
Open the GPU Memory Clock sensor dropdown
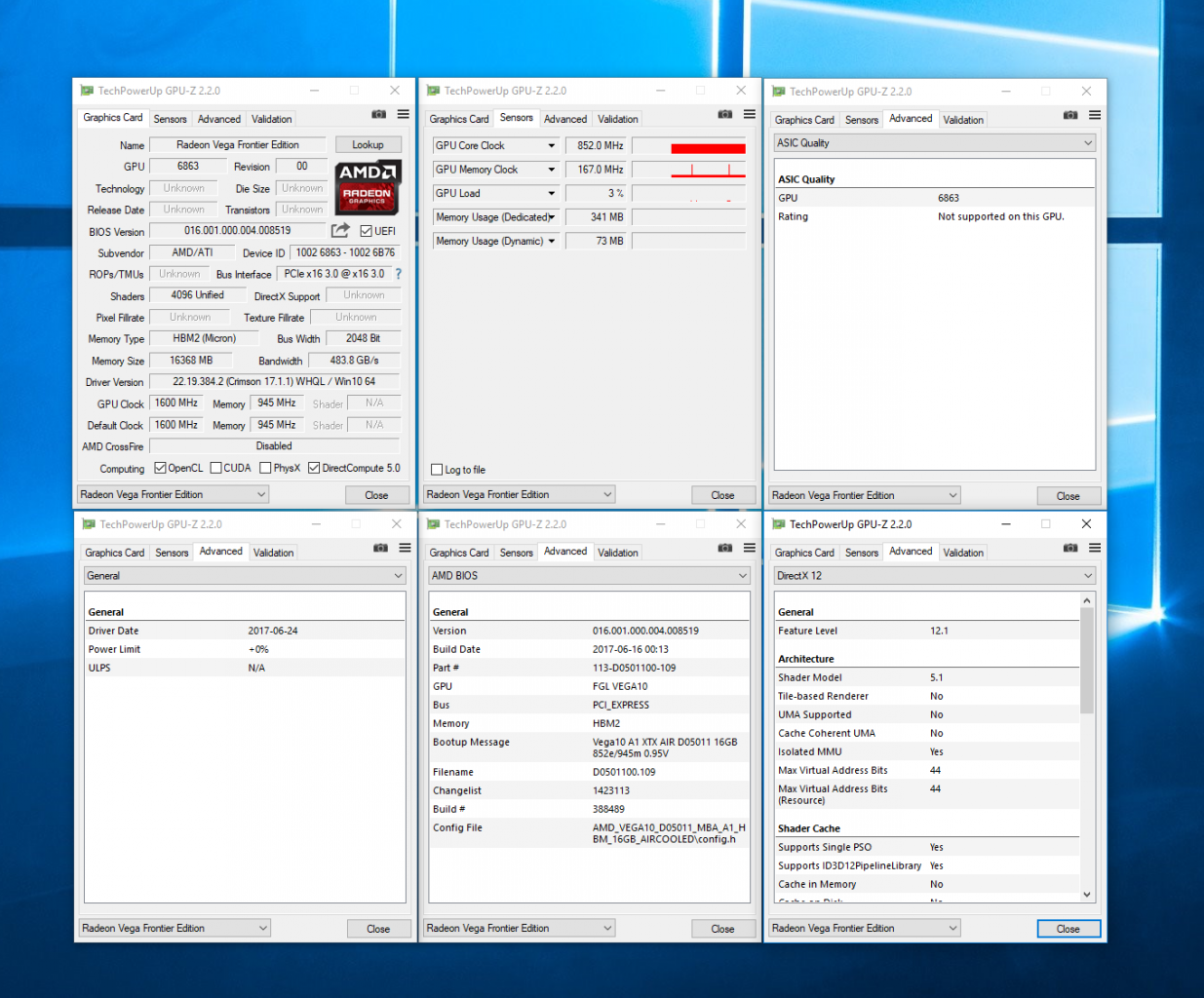click(551, 170)
